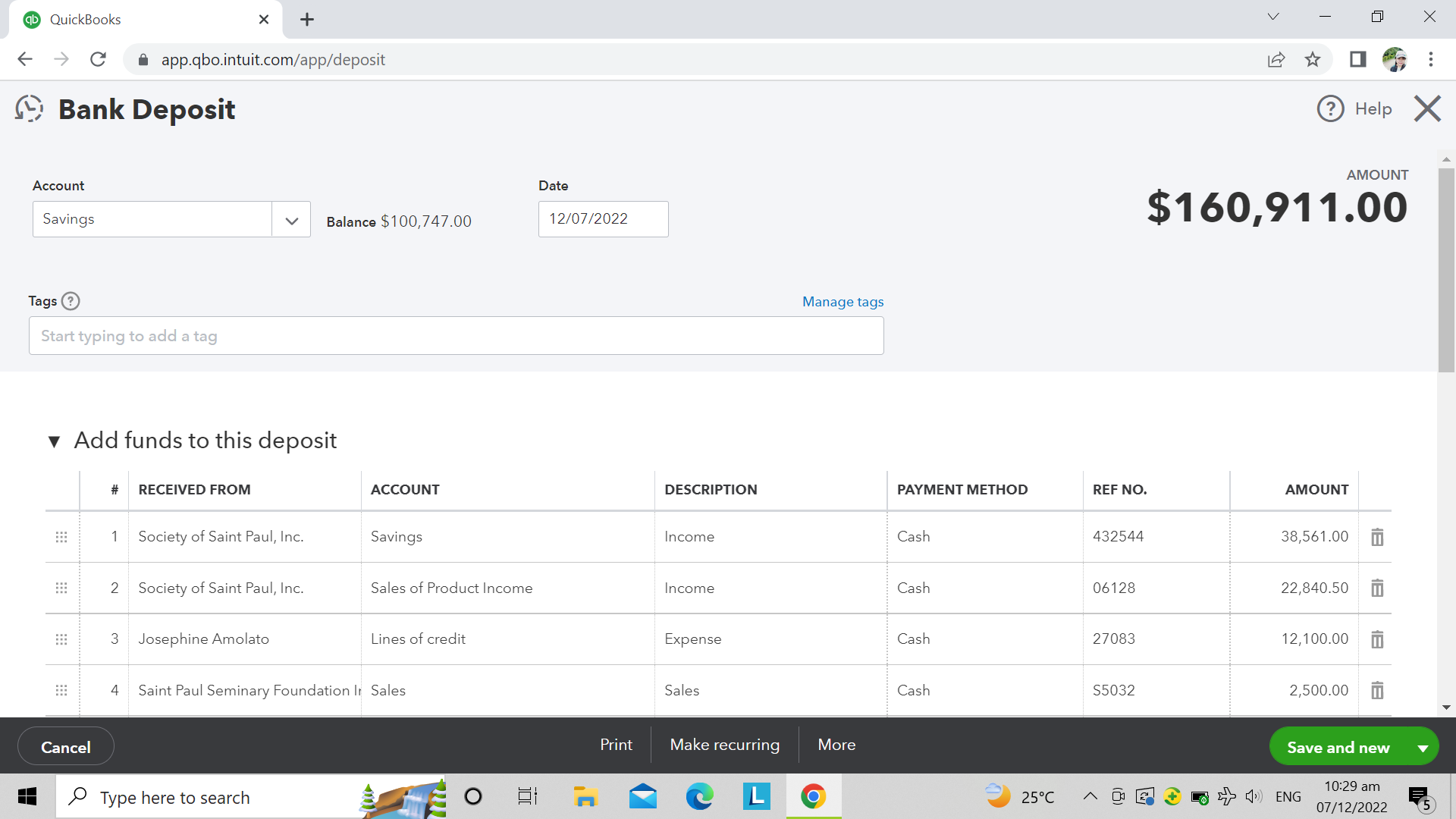
Task: Delete the Saint Paul Seminary Foundation row
Action: (x=1377, y=690)
